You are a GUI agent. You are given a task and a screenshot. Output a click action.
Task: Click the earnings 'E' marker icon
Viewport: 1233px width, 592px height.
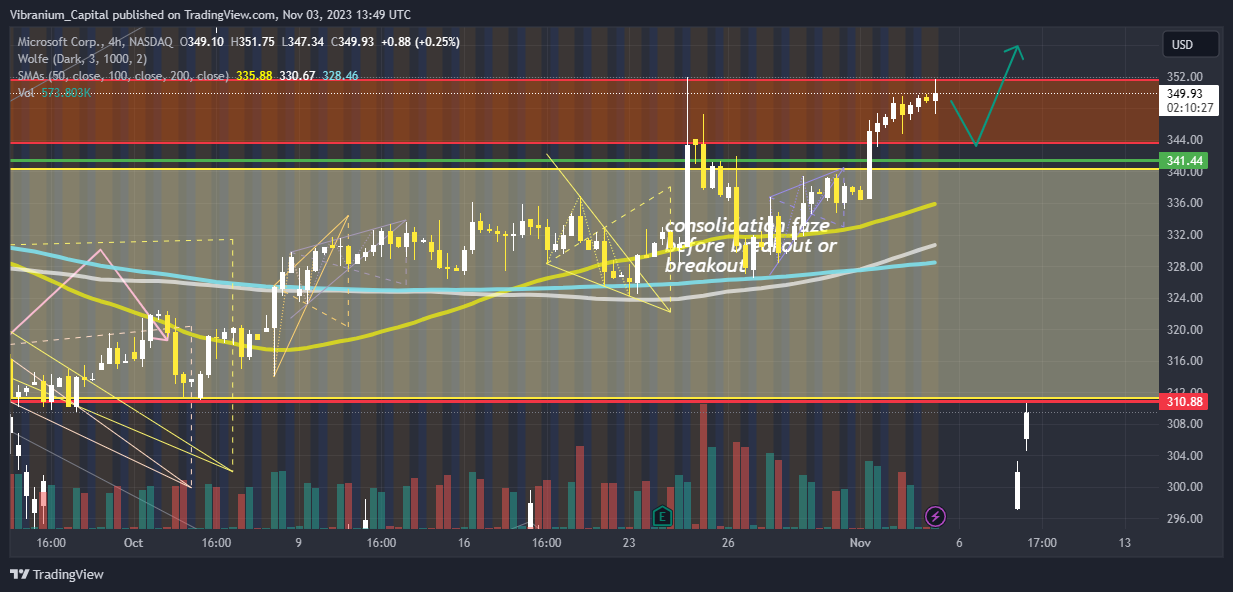tap(662, 516)
